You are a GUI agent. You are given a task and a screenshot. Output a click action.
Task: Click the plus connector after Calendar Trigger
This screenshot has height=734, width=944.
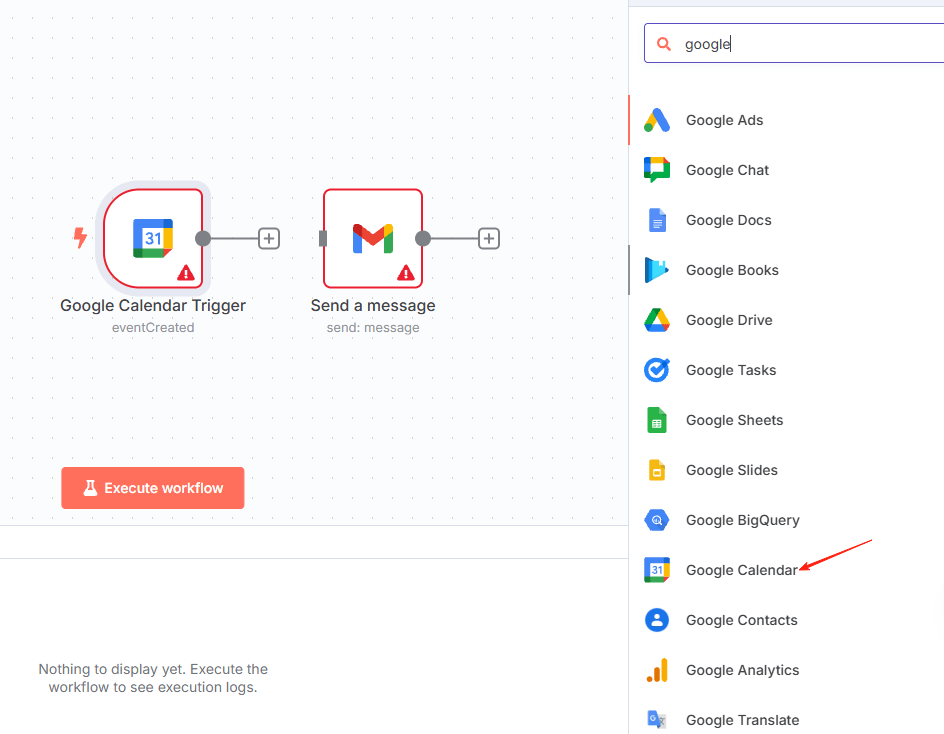[x=269, y=238]
